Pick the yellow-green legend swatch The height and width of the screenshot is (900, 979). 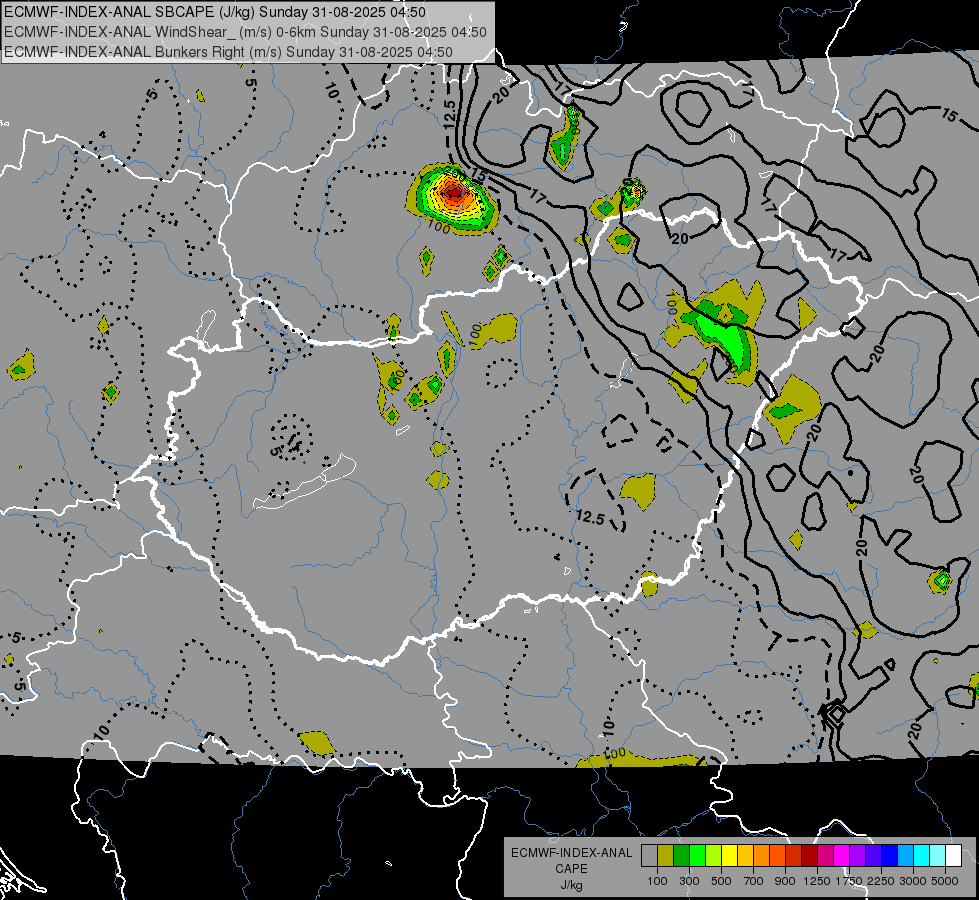[x=713, y=856]
